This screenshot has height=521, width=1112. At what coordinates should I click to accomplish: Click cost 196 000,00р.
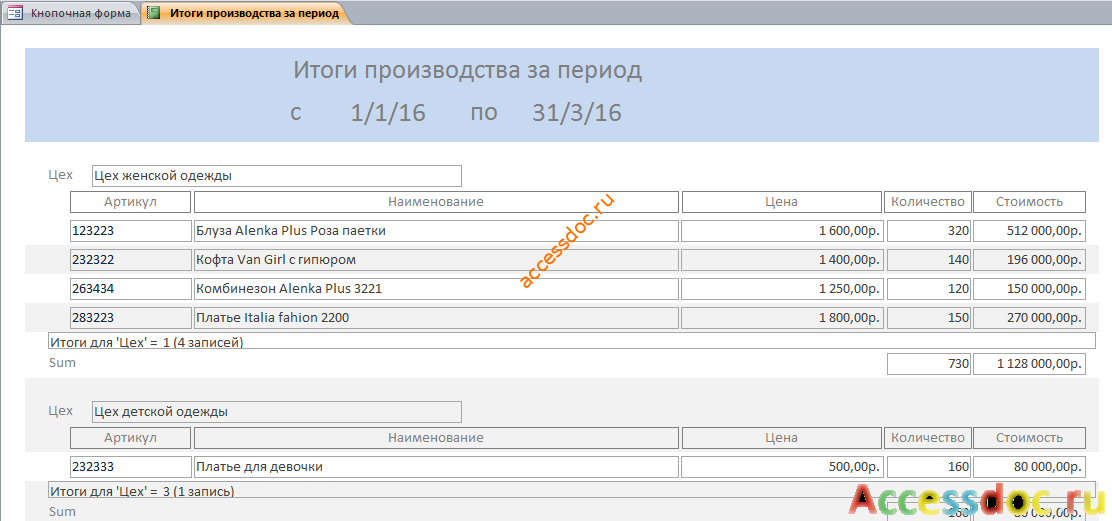click(1029, 260)
